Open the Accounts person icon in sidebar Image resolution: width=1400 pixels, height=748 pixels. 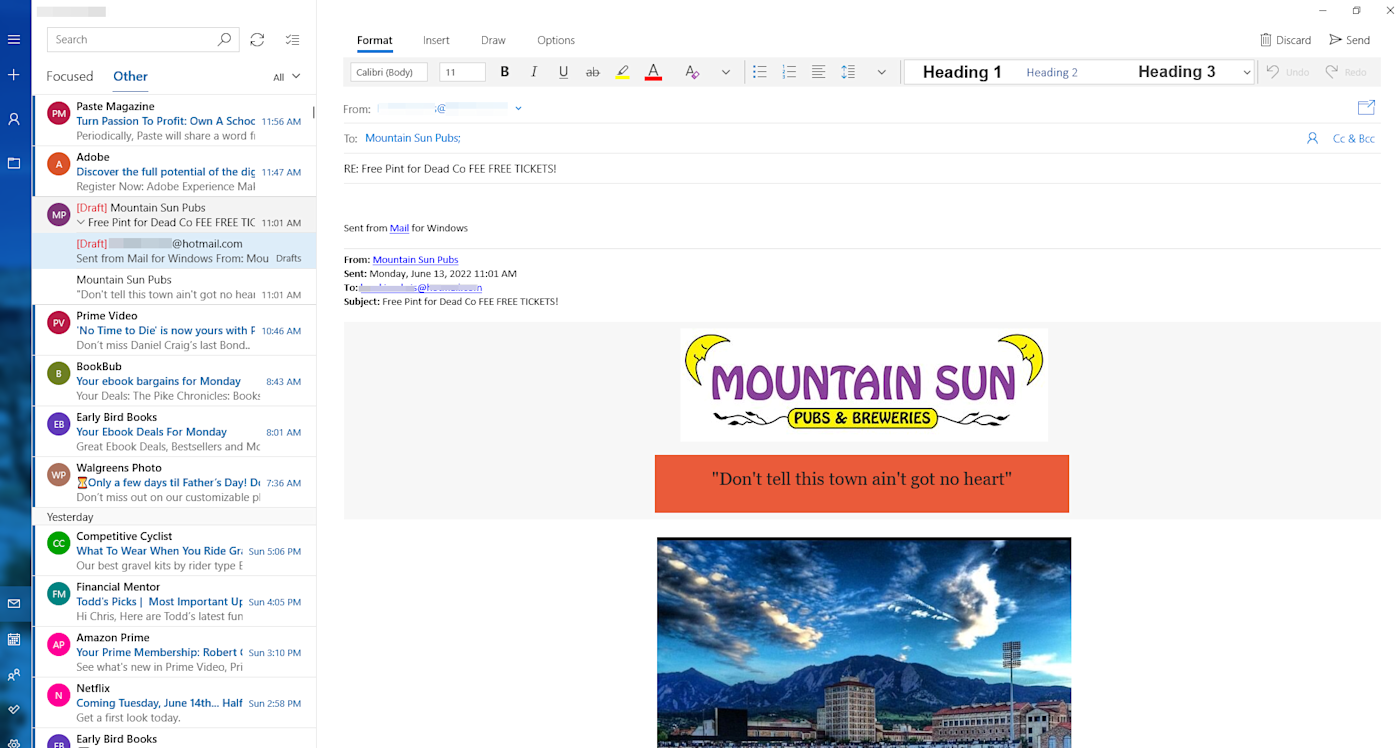point(14,119)
